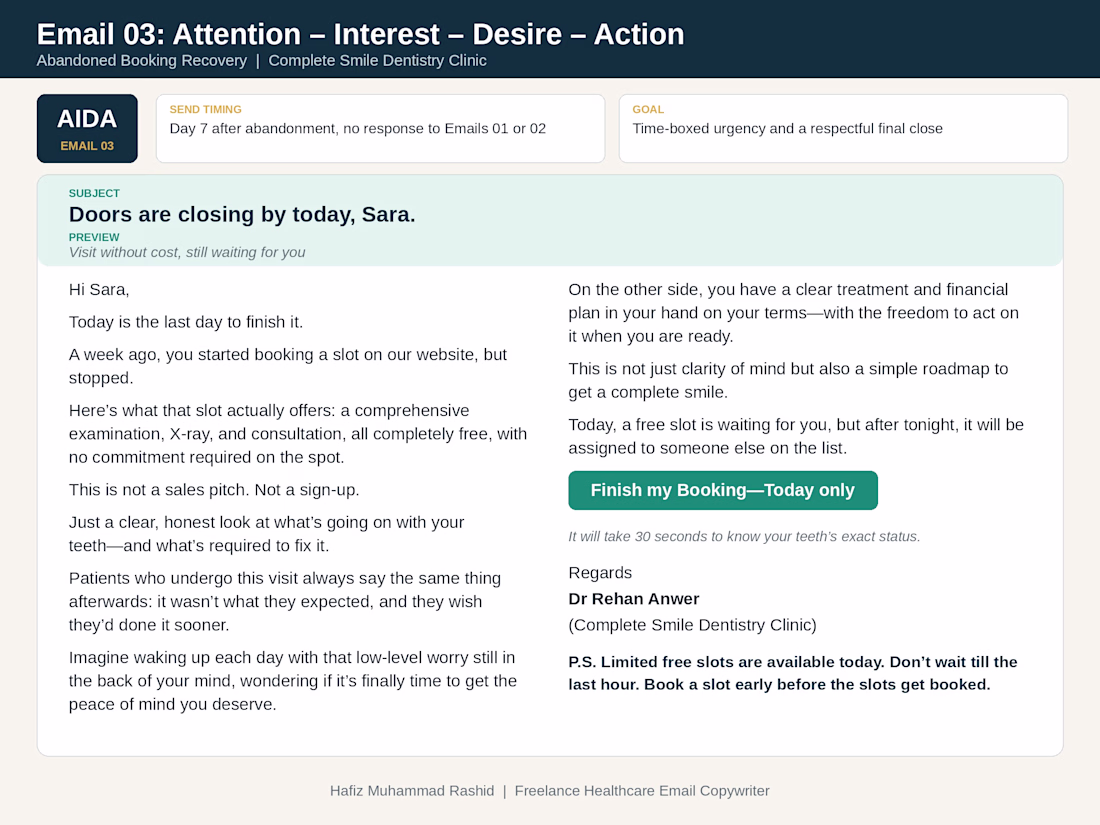Select the Complete Smile Dentistry Clinic signature line
1100x825 pixels.
point(692,625)
